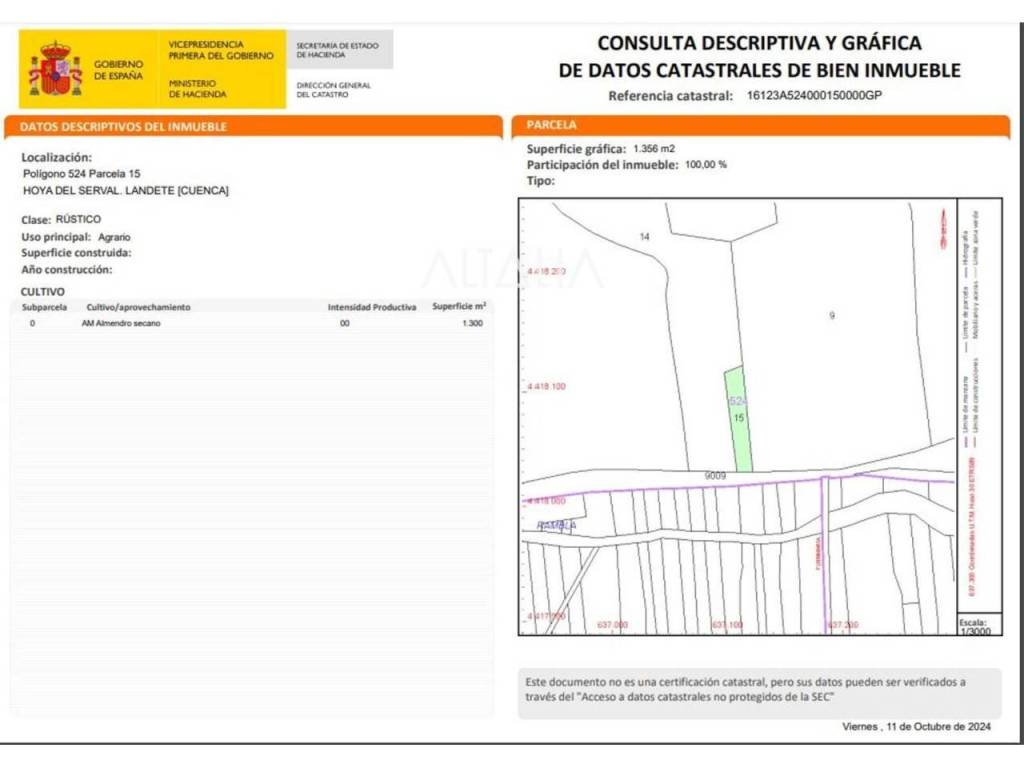1024x768 pixels.
Task: Click 'SECRETARÍA DE ESTADO DE HACIENDA' text
Action: (337, 50)
